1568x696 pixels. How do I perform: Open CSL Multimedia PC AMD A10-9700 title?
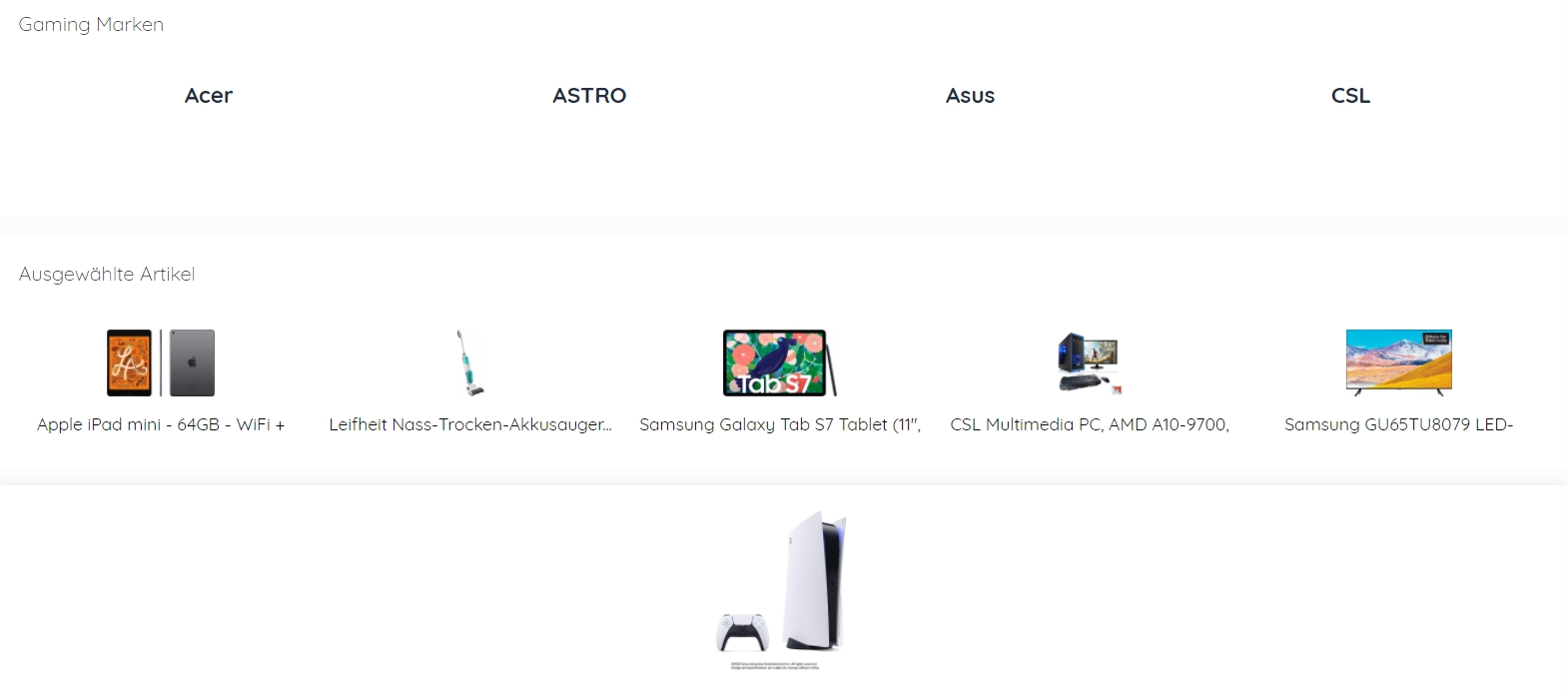[x=1090, y=424]
